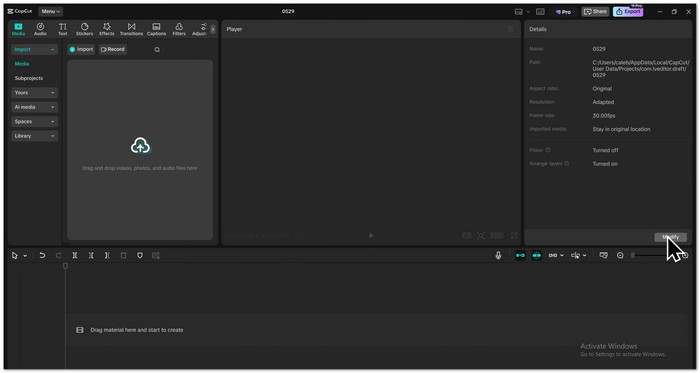Viewport: 700px width, 373px height.
Task: Choose the Select pointer tool
Action: click(15, 256)
